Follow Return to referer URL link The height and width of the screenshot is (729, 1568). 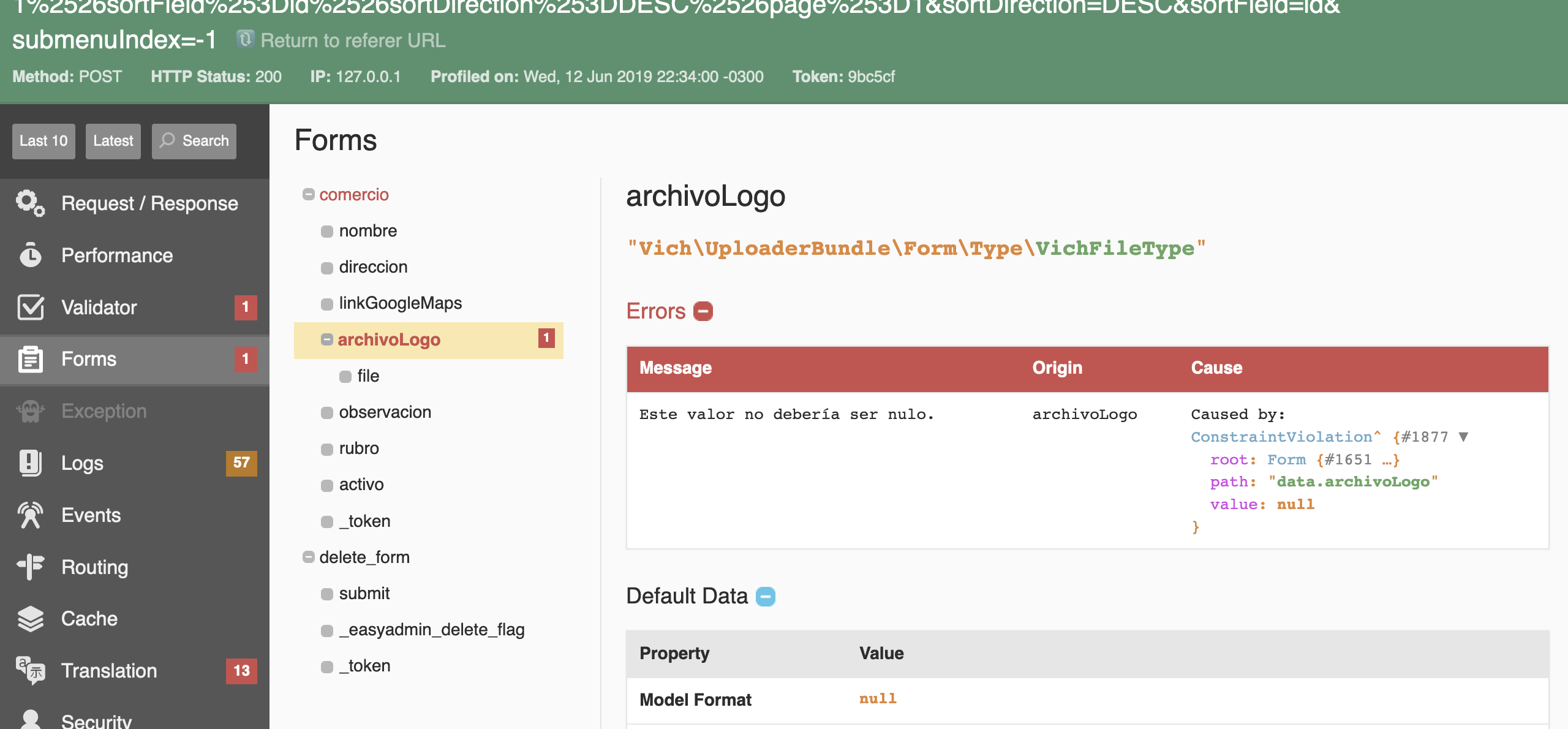(x=353, y=40)
